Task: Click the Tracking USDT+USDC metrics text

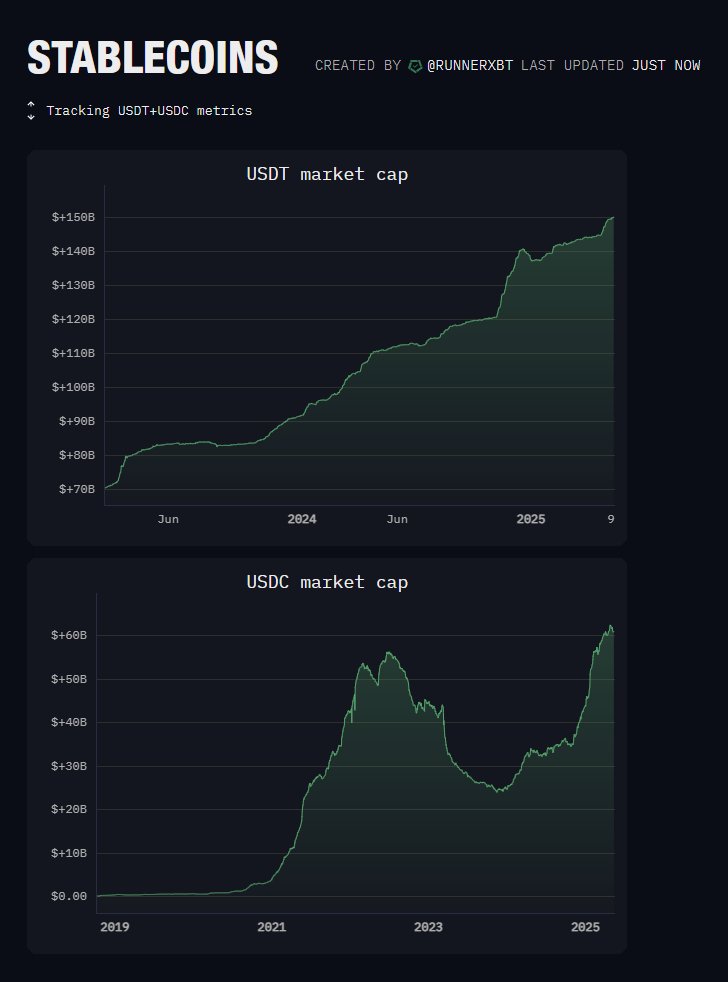Action: point(149,111)
